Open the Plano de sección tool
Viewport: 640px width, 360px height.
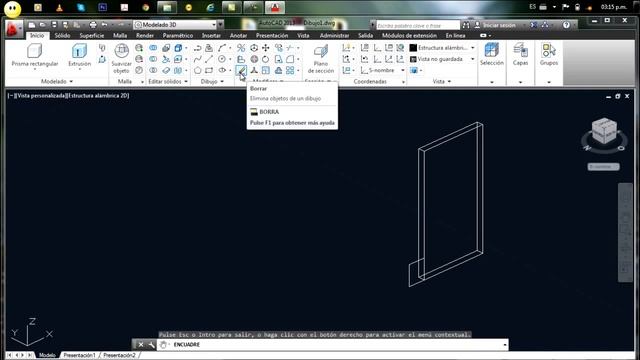coord(321,58)
